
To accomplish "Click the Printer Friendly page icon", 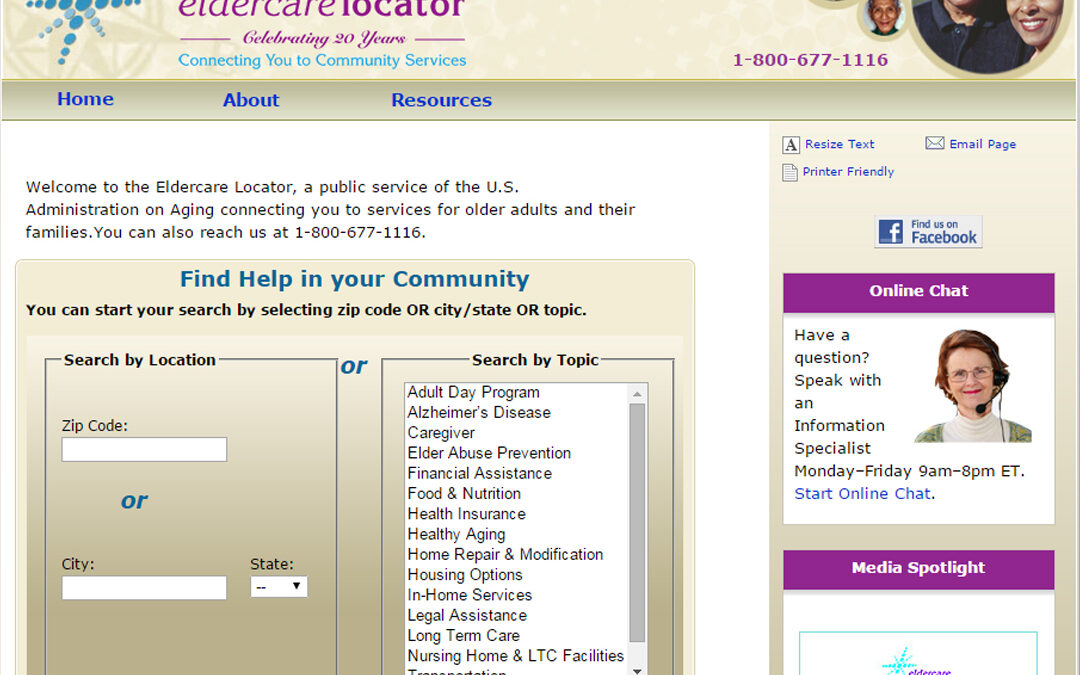I will [790, 172].
